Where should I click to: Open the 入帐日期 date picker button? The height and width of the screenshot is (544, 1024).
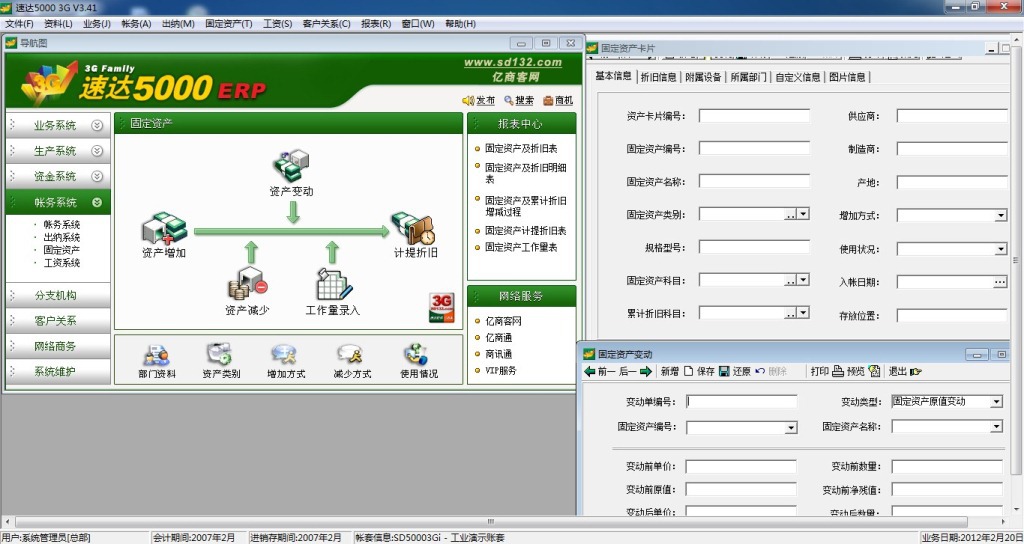[1000, 282]
